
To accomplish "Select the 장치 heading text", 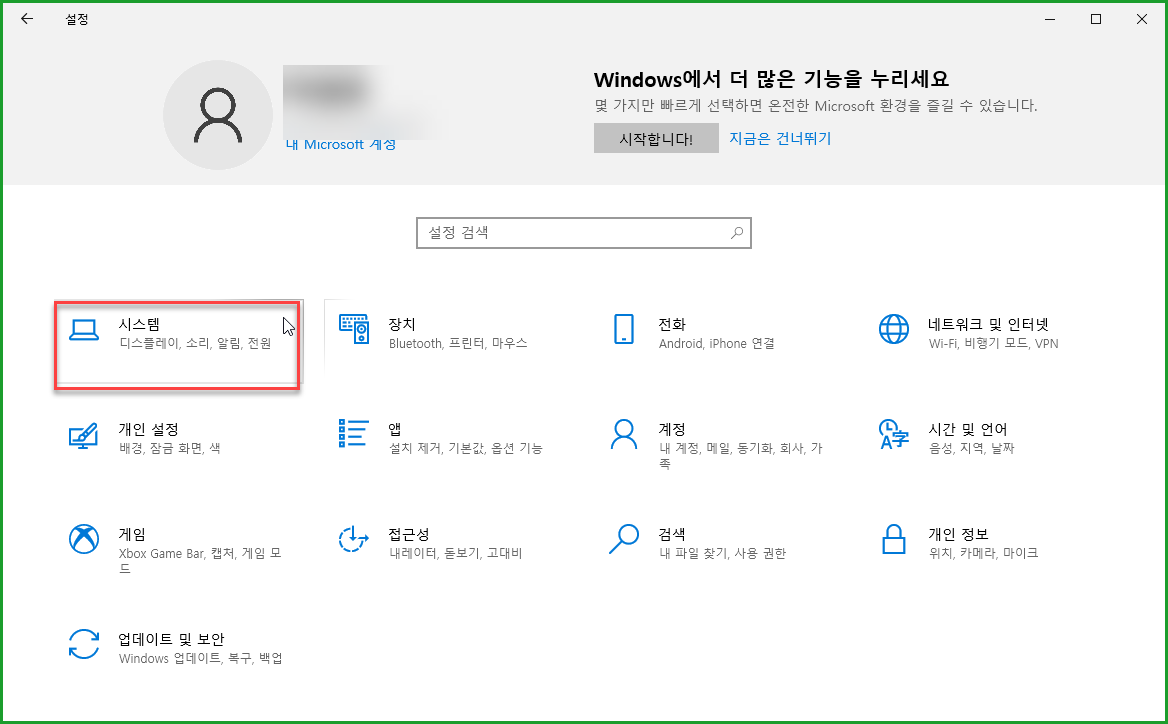I will point(402,324).
